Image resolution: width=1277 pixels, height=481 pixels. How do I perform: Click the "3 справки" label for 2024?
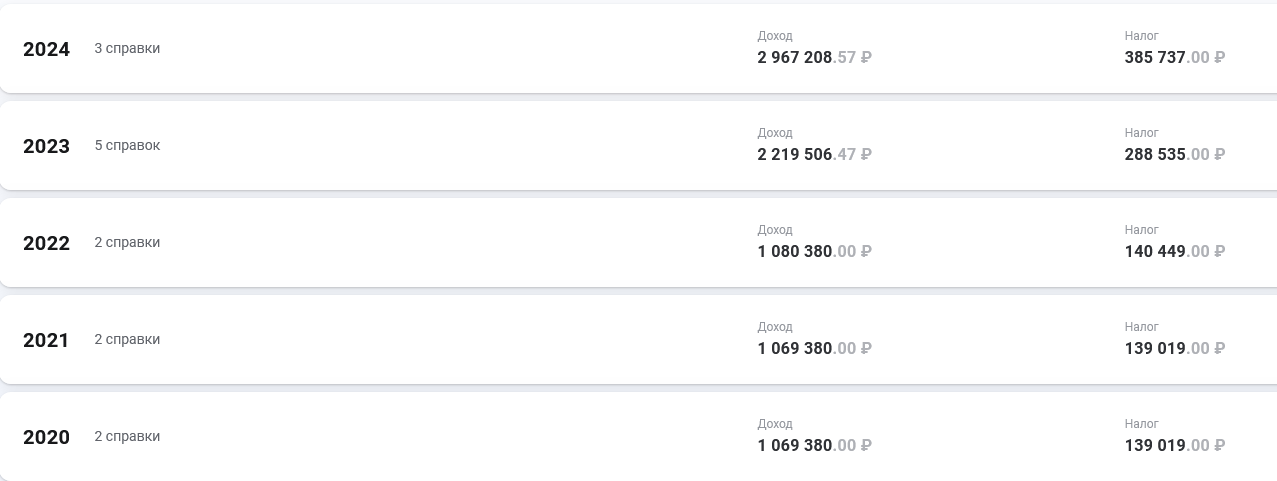127,48
